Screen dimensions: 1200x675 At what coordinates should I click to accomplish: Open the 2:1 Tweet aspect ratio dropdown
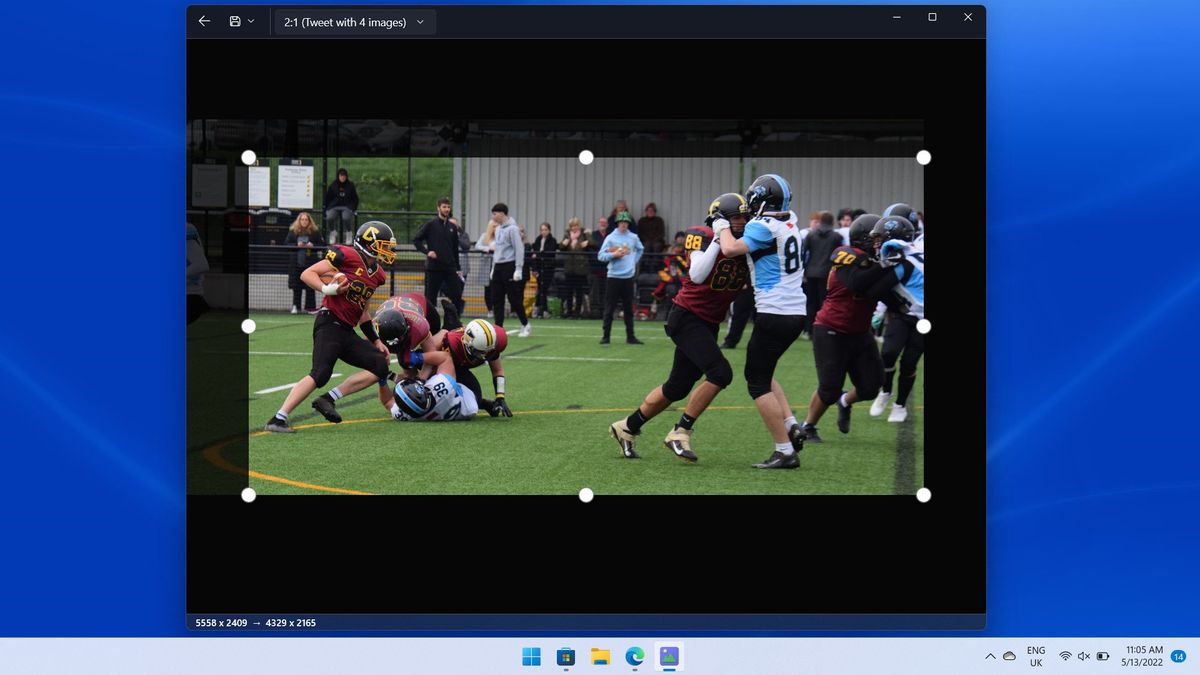(354, 20)
